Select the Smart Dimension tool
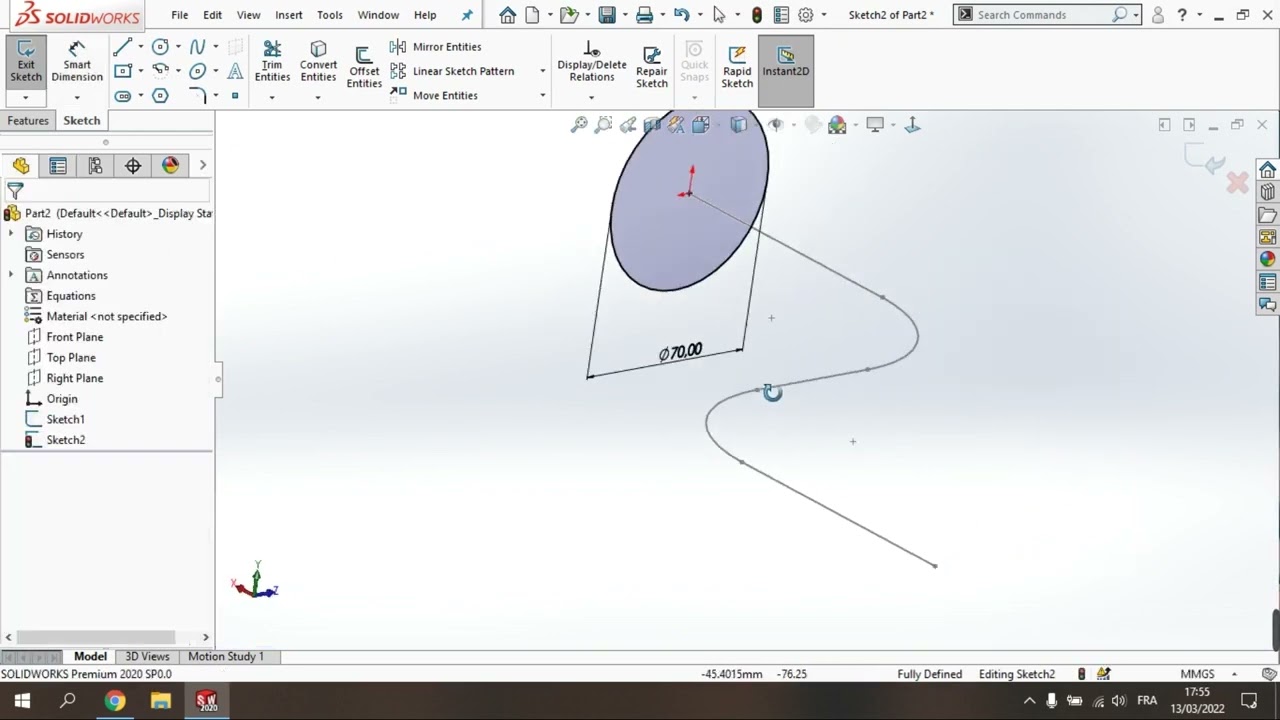 pos(77,62)
